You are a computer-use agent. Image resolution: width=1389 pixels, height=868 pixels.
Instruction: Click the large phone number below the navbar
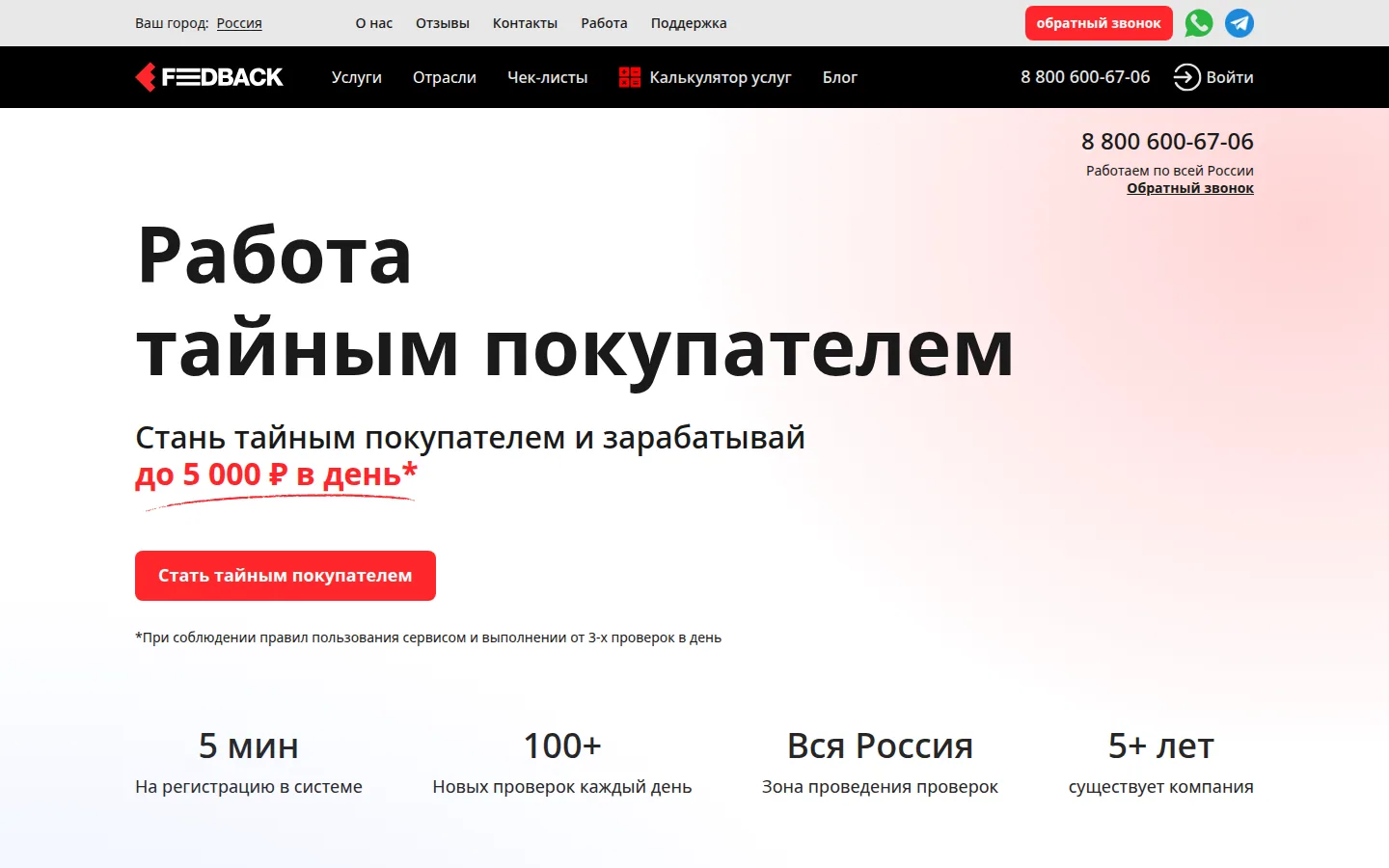point(1167,142)
